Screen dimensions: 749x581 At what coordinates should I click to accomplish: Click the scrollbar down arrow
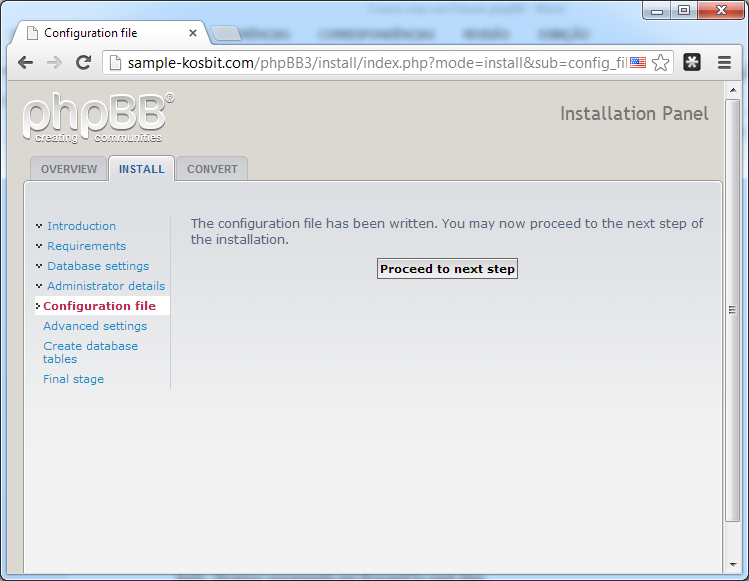point(732,565)
